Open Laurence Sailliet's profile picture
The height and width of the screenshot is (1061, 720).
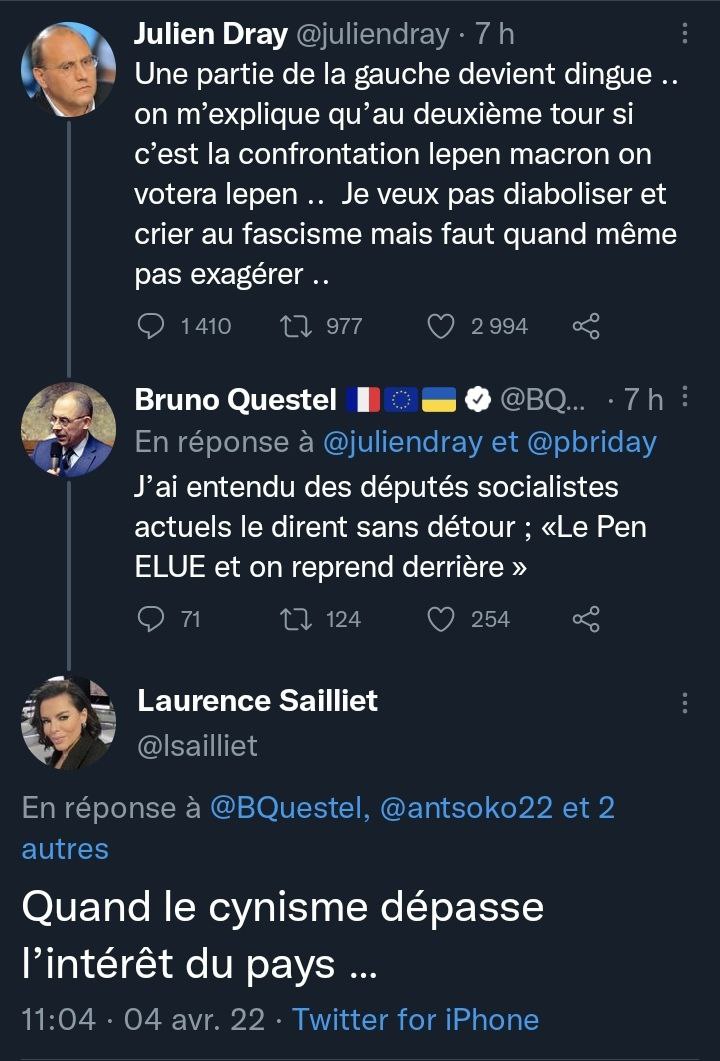68,723
